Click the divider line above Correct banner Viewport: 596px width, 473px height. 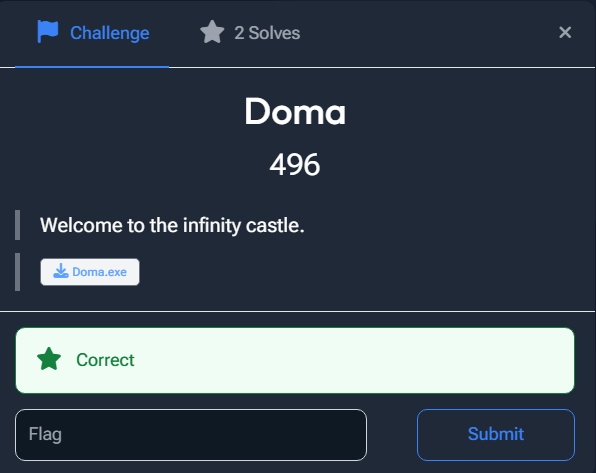298,311
